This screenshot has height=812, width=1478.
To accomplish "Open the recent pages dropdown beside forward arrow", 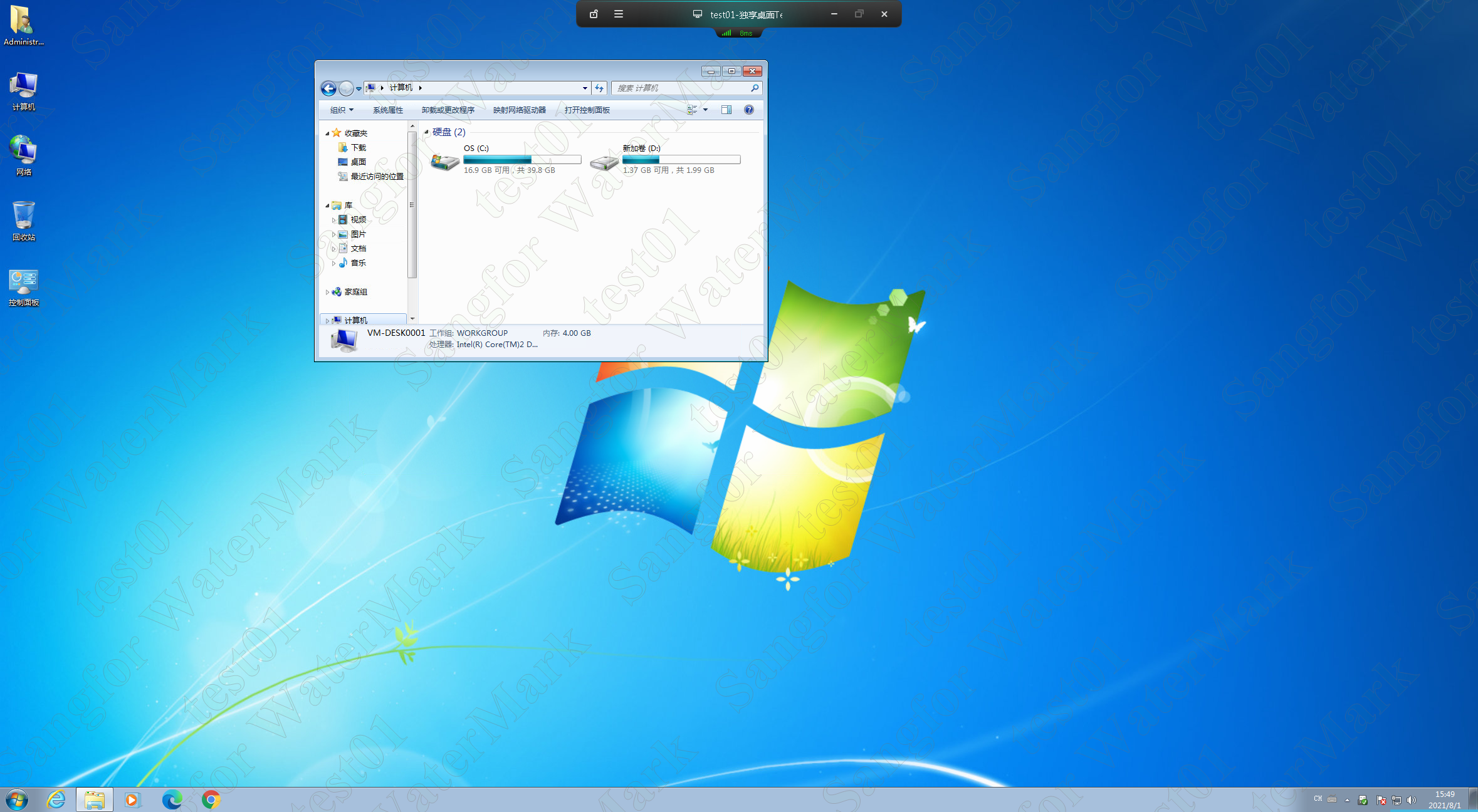I will [x=359, y=89].
